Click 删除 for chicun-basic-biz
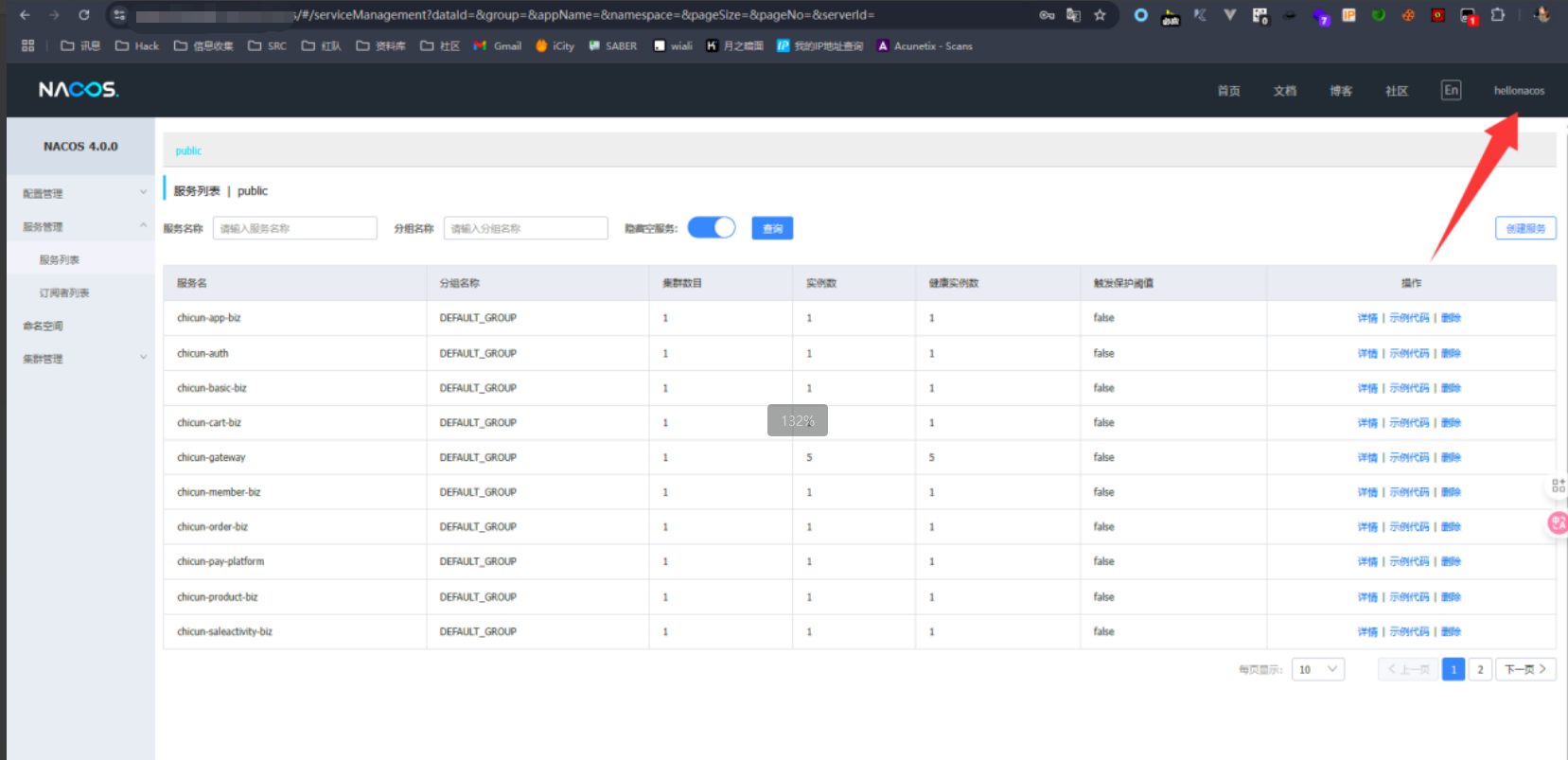Image resolution: width=1568 pixels, height=760 pixels. pos(1451,388)
